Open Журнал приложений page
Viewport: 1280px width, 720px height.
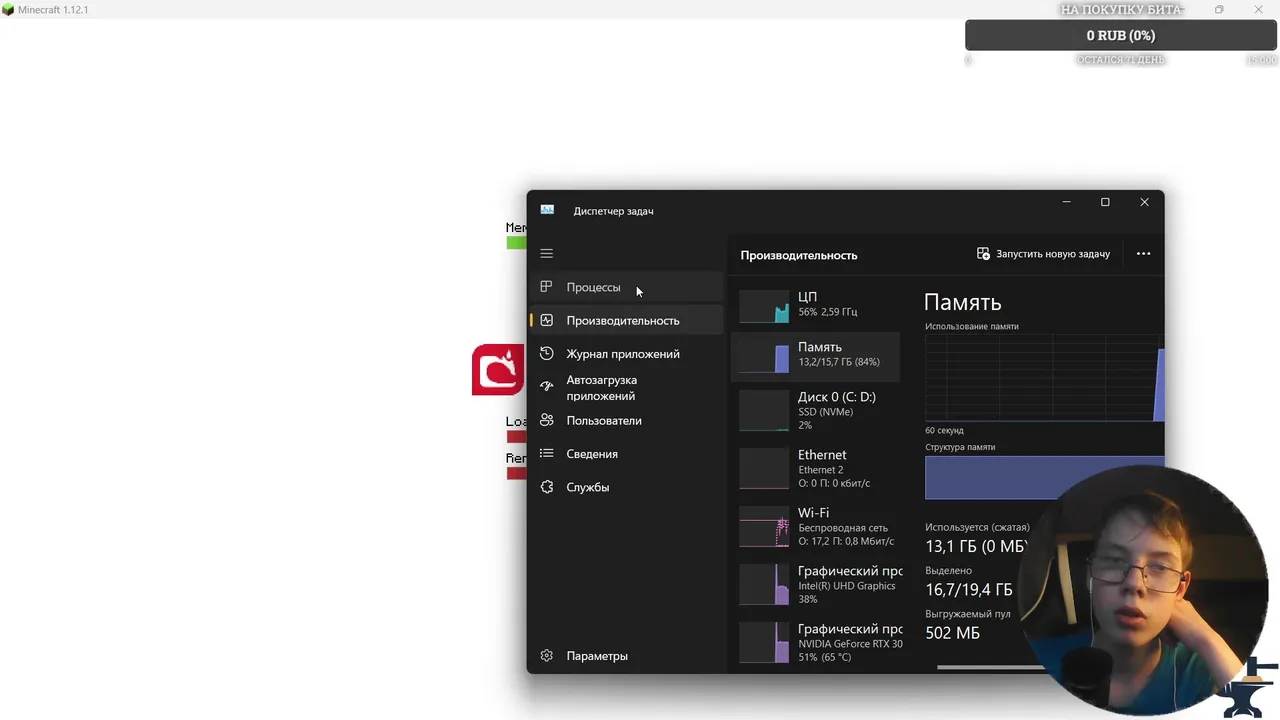click(626, 354)
